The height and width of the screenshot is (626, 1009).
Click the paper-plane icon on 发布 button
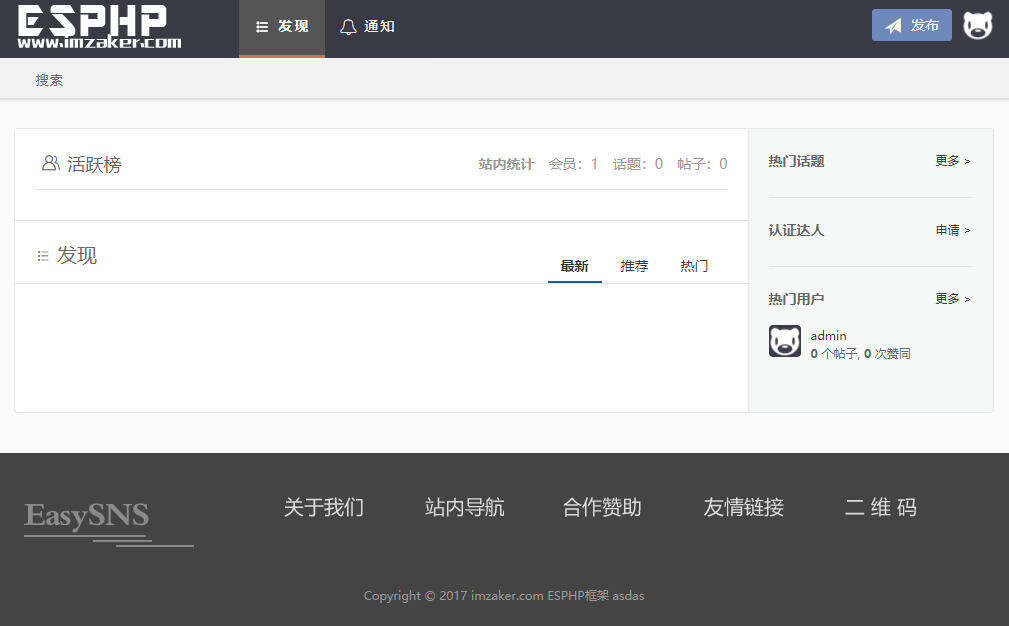click(895, 24)
